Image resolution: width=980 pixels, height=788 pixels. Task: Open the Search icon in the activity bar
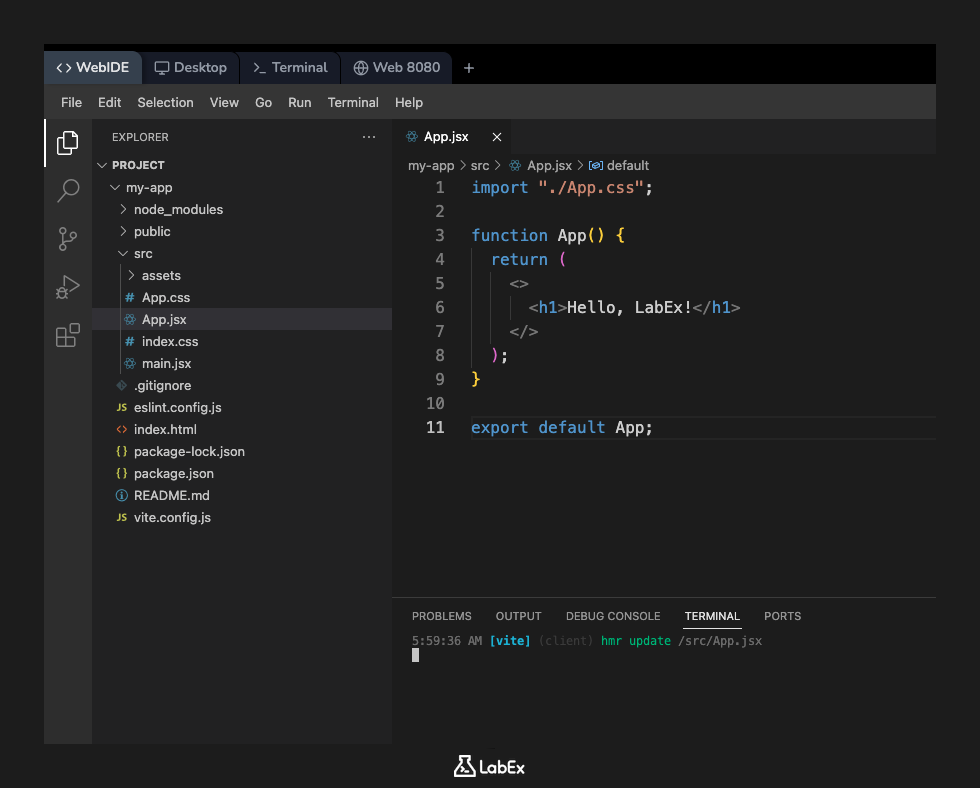coord(66,190)
